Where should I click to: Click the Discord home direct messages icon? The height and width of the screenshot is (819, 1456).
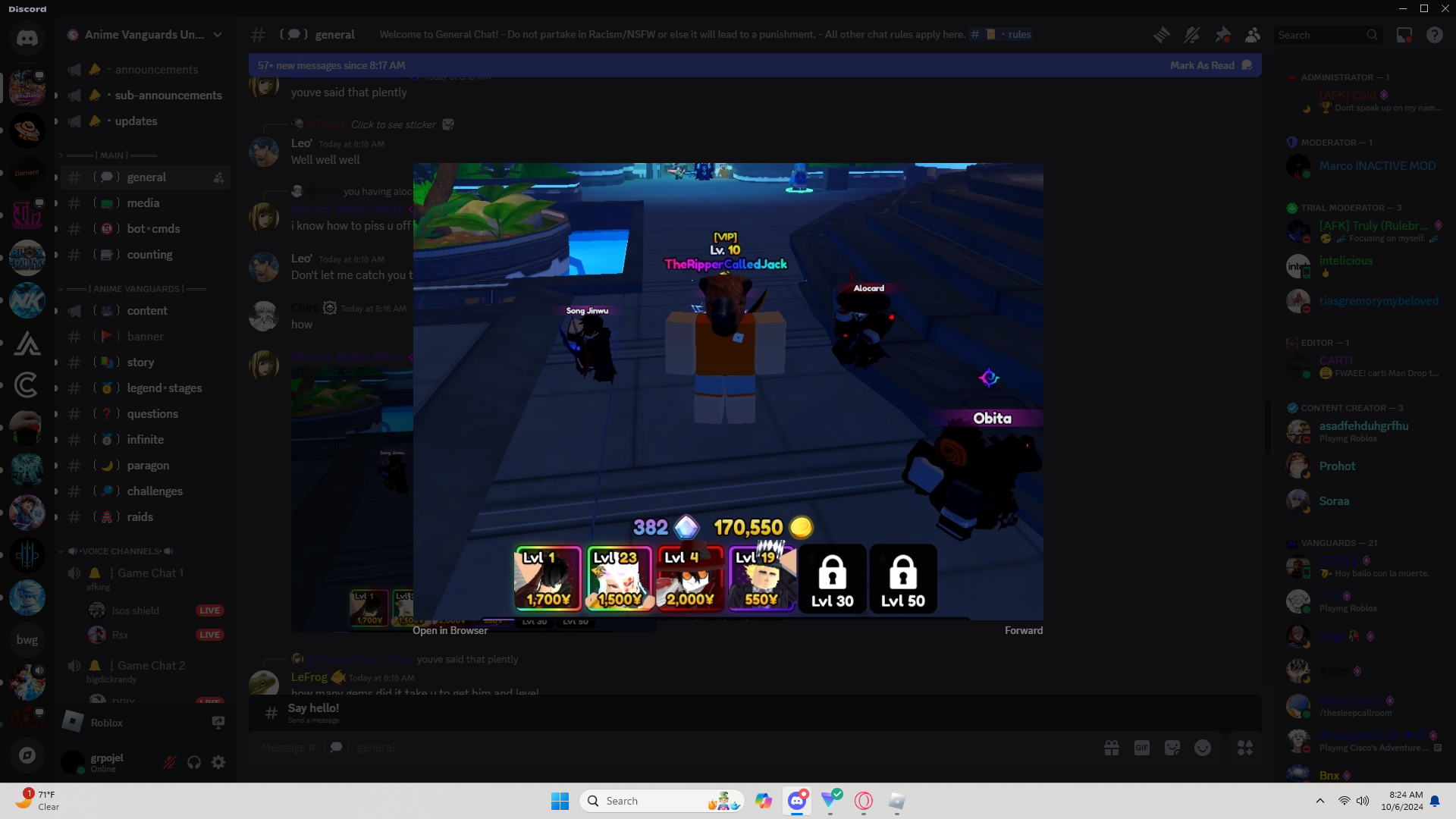(x=27, y=38)
